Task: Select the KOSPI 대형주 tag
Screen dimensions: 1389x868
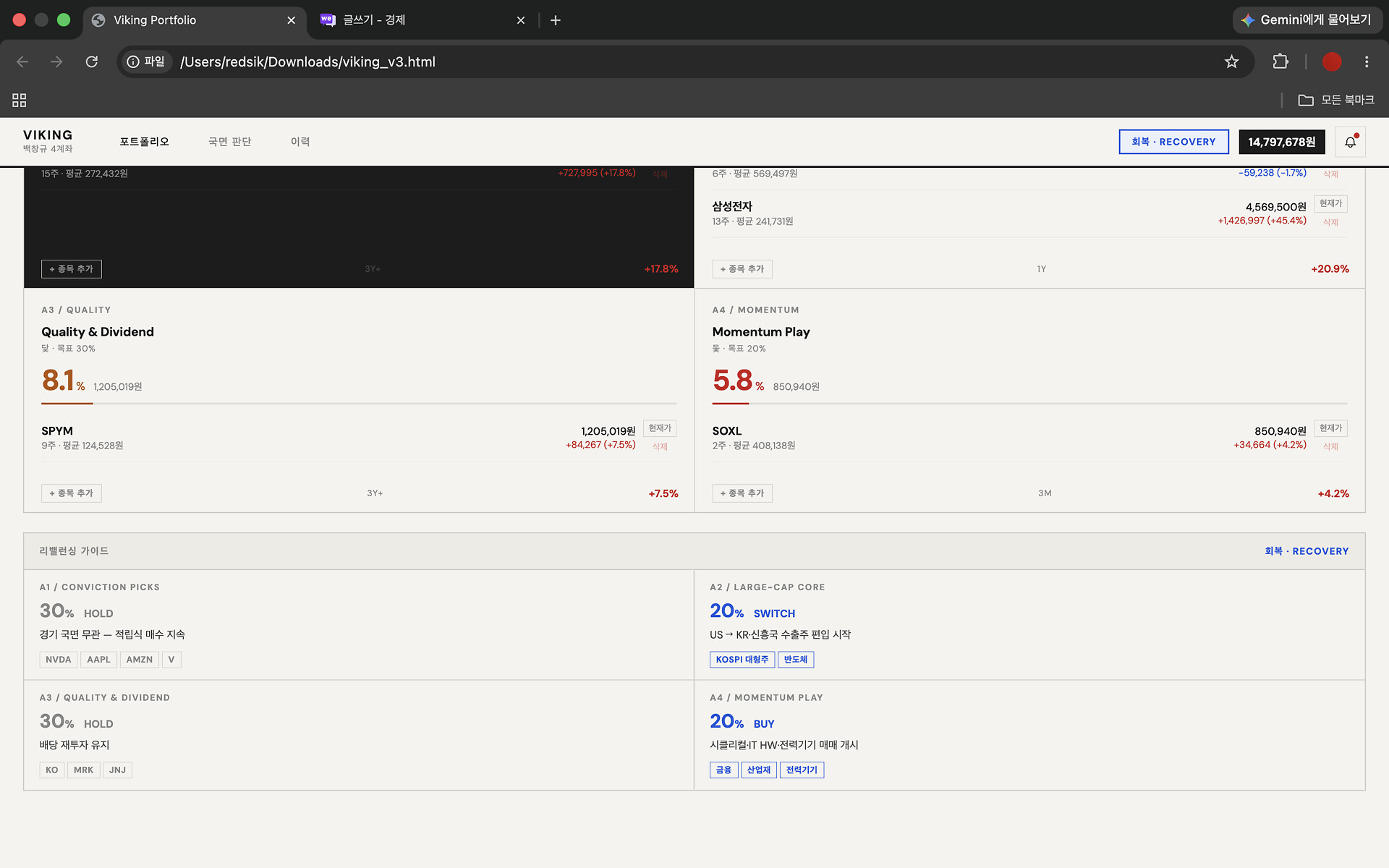Action: [742, 660]
